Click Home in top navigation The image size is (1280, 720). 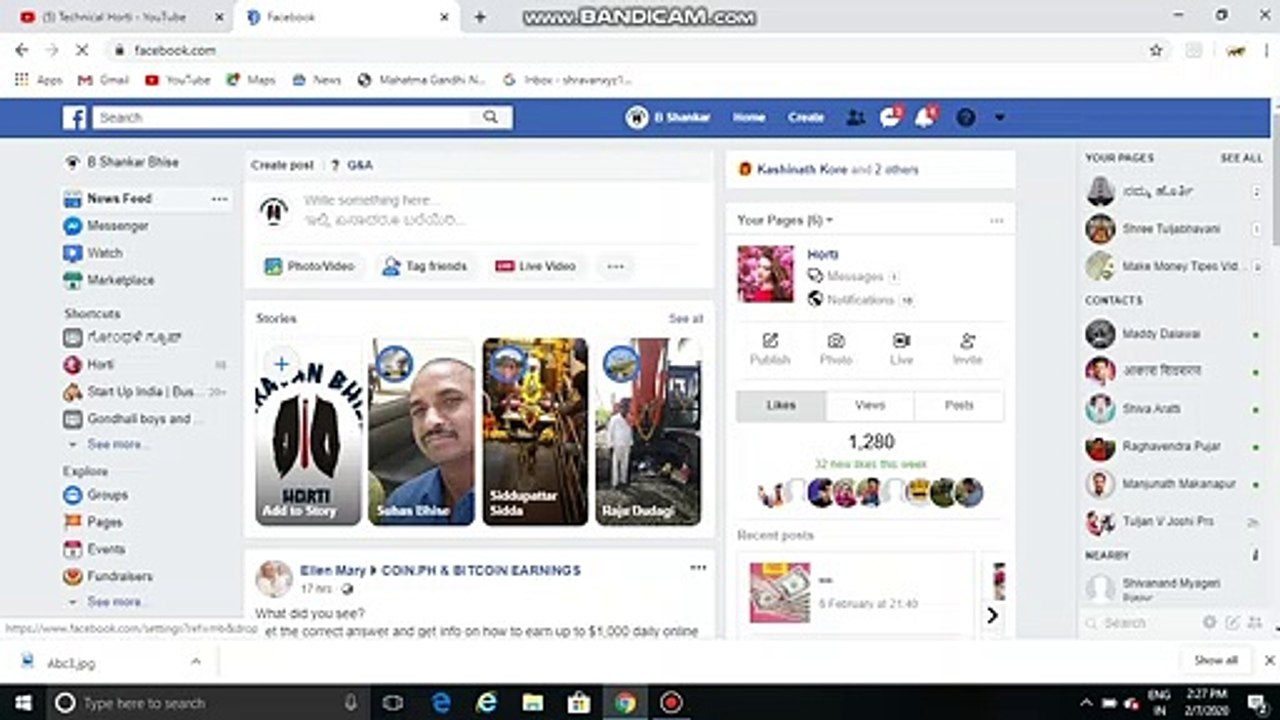749,117
